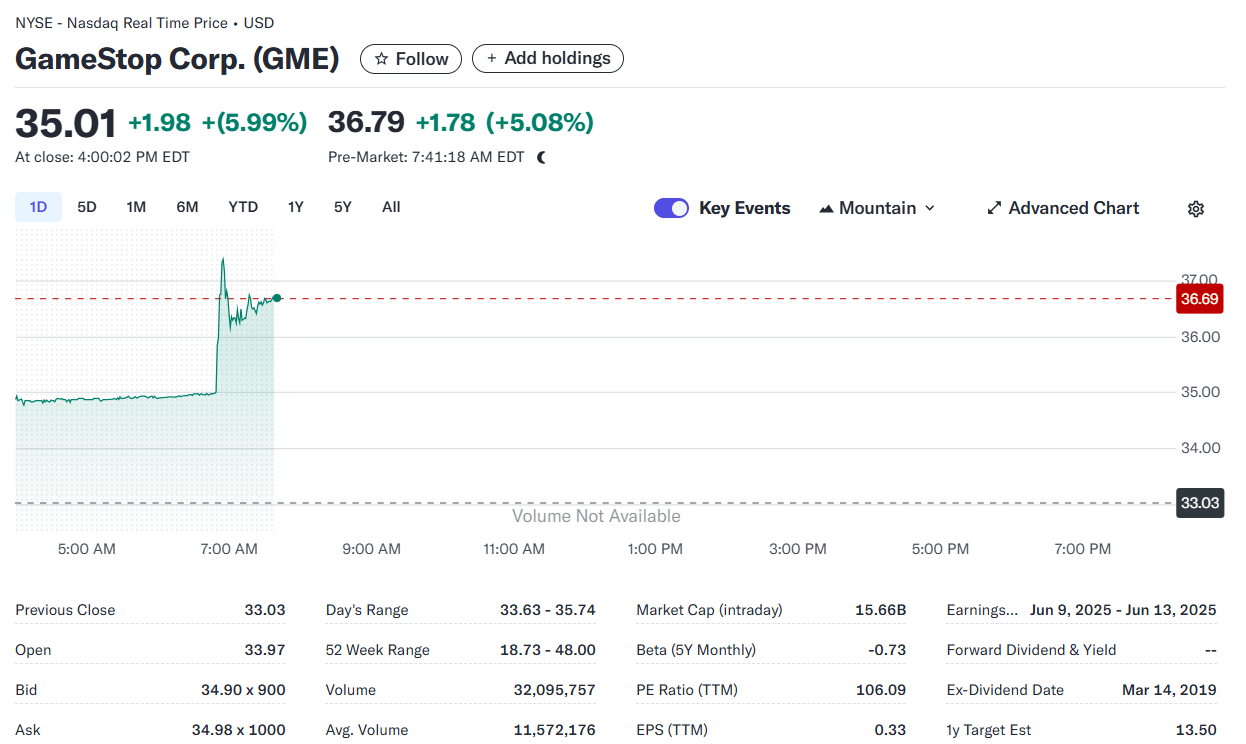
Task: Click the star icon in Follow button
Action: [381, 59]
